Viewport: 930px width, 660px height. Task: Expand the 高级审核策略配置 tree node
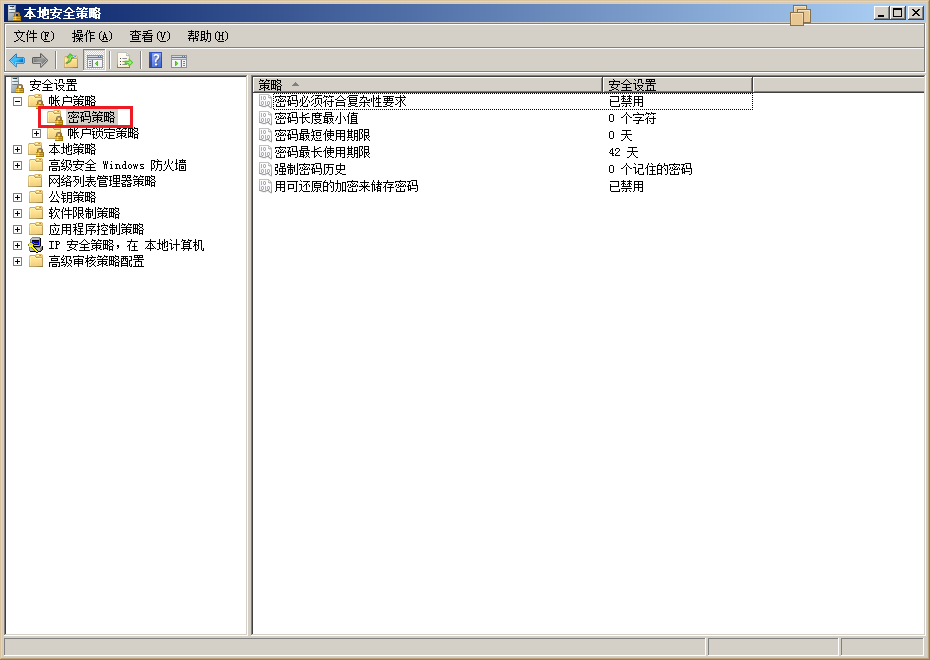pyautogui.click(x=18, y=262)
